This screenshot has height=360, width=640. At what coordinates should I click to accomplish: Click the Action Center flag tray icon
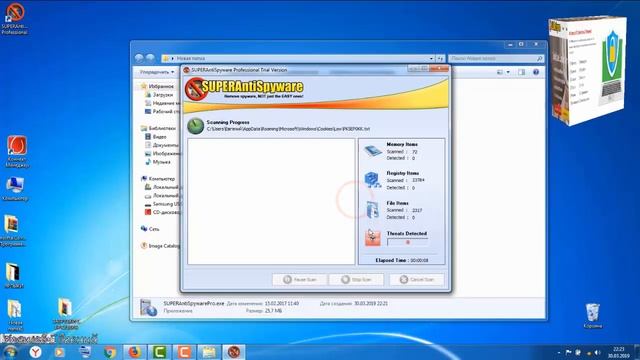568,352
